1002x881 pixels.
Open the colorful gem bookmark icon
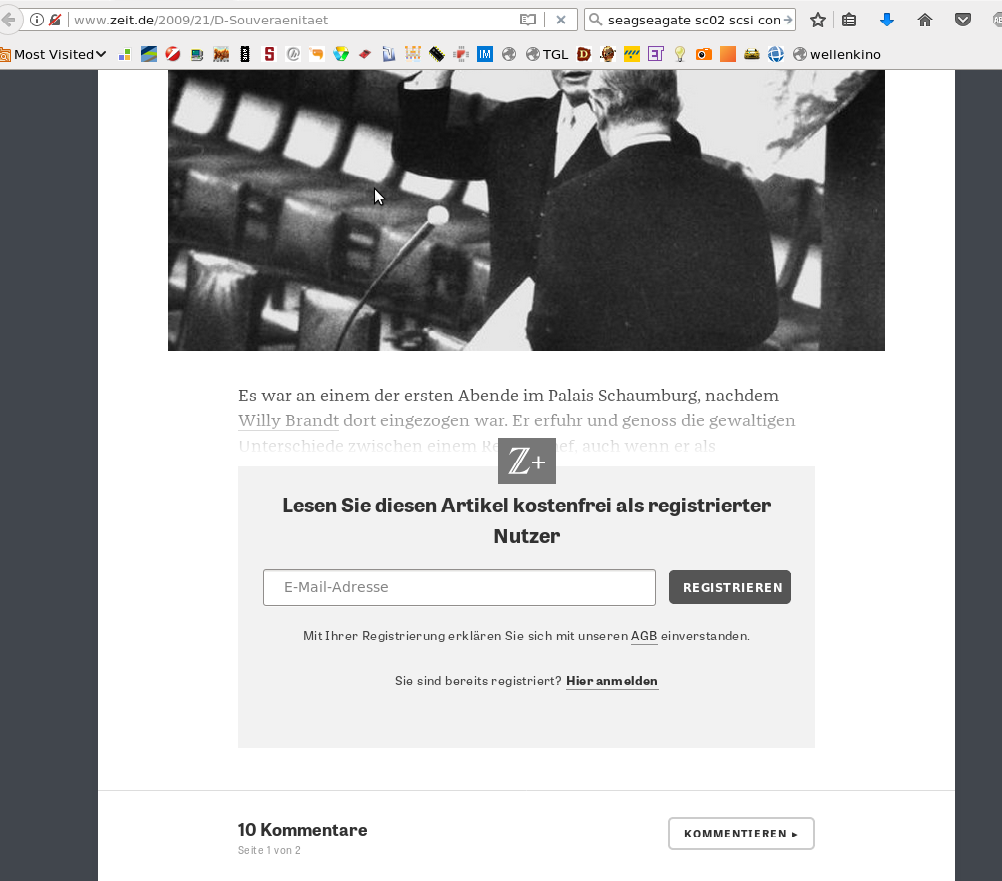click(341, 54)
